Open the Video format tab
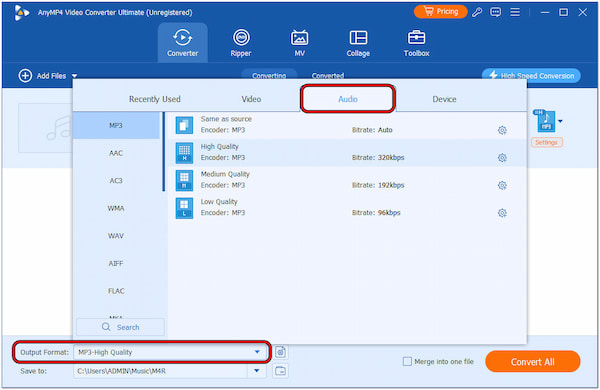Image resolution: width=600 pixels, height=390 pixels. pos(251,99)
